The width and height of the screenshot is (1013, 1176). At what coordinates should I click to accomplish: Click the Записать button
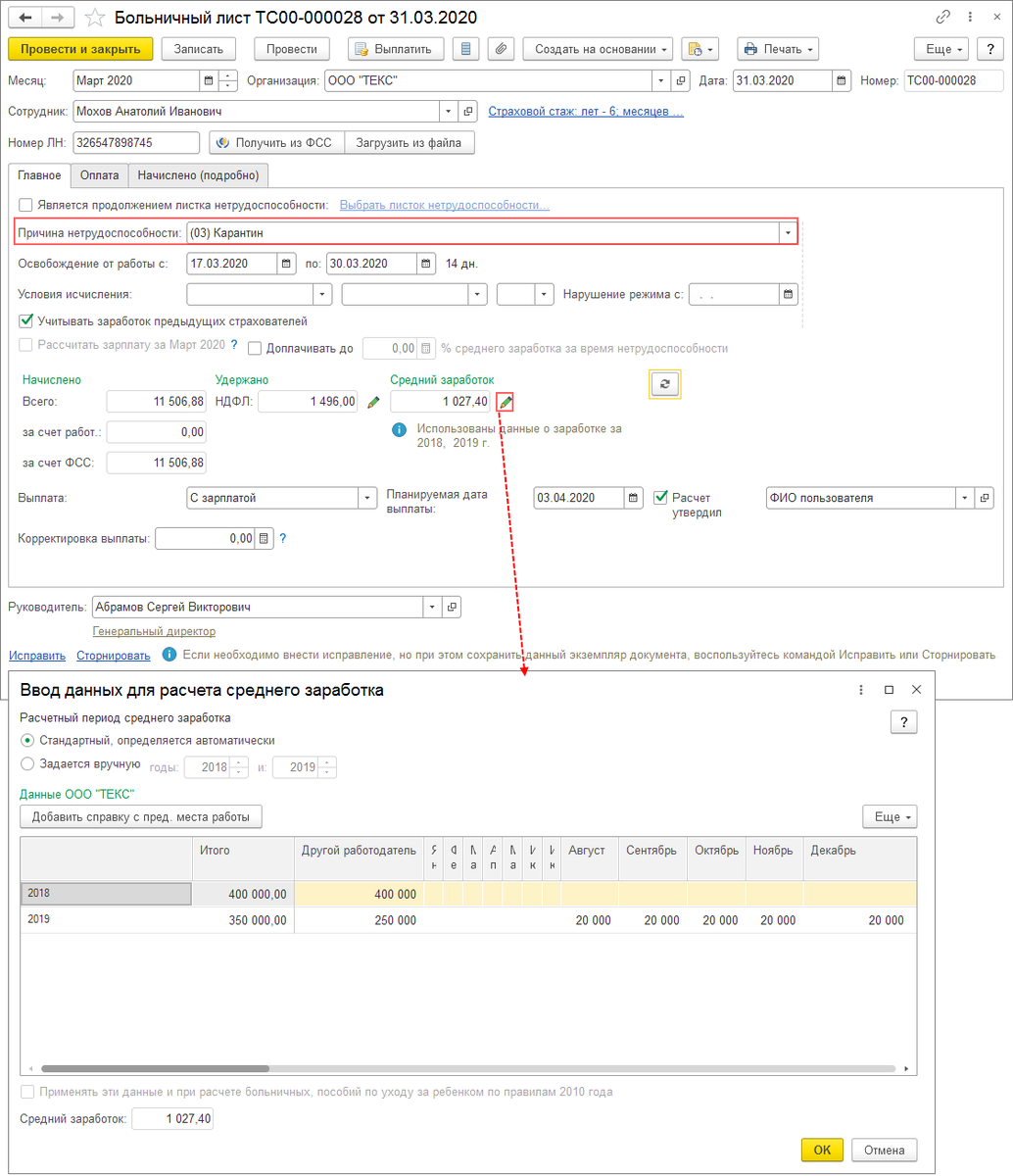click(x=199, y=49)
